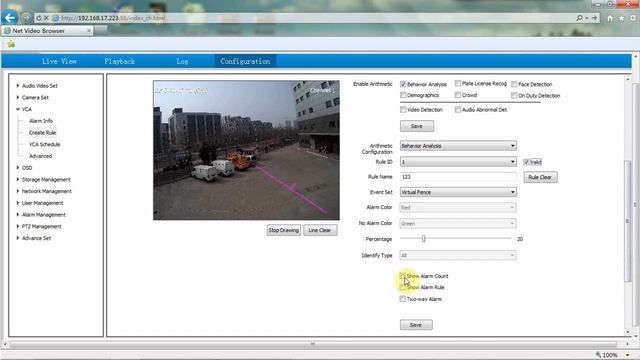This screenshot has height=360, width=640.
Task: Open the Rule ID dropdown
Action: [x=458, y=162]
